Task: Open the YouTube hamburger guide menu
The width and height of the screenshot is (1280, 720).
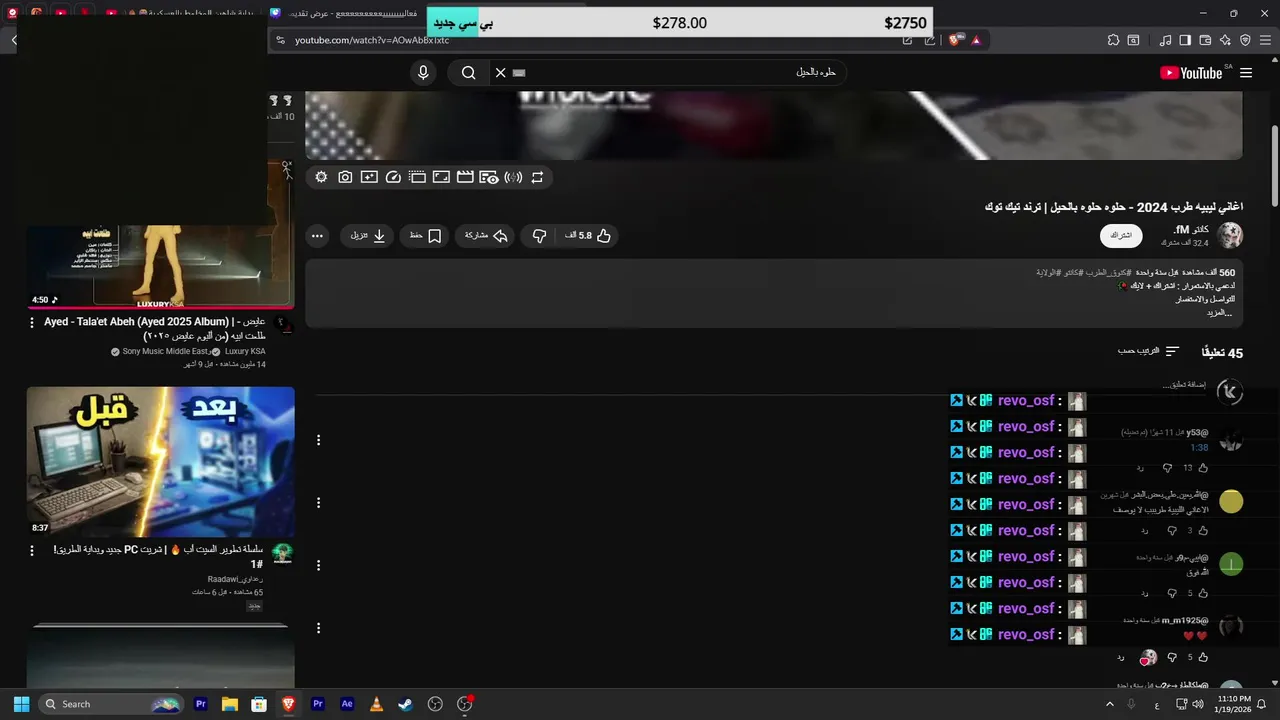Action: (x=1246, y=73)
